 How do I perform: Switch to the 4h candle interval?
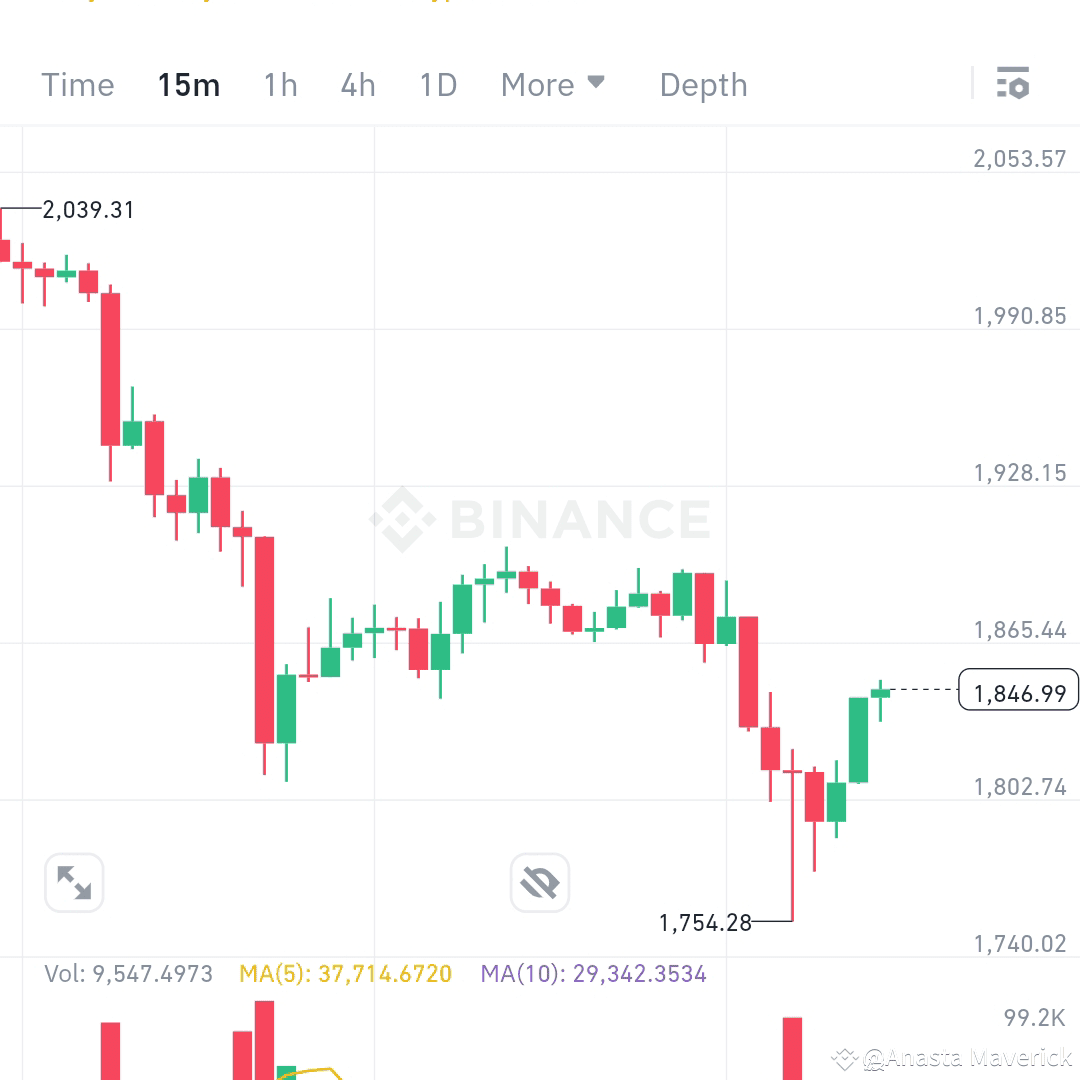point(357,85)
